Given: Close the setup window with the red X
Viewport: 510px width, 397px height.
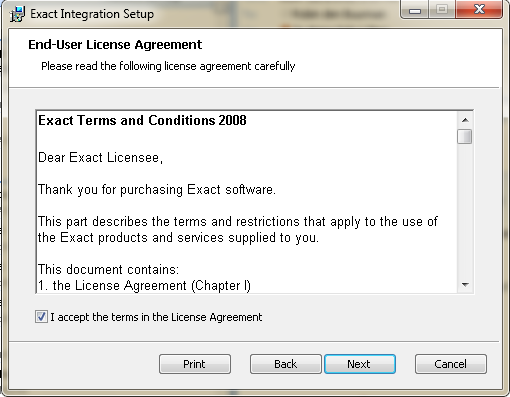Looking at the screenshot, I should click(x=479, y=10).
